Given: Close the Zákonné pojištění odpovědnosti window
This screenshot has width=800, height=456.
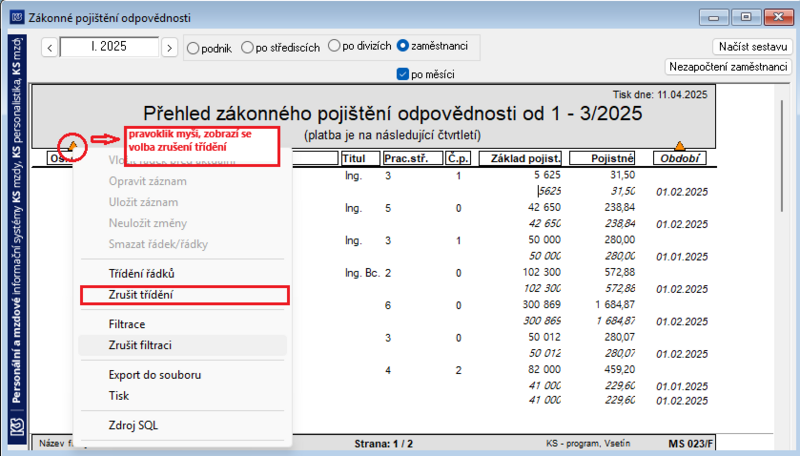Looking at the screenshot, I should pos(779,17).
